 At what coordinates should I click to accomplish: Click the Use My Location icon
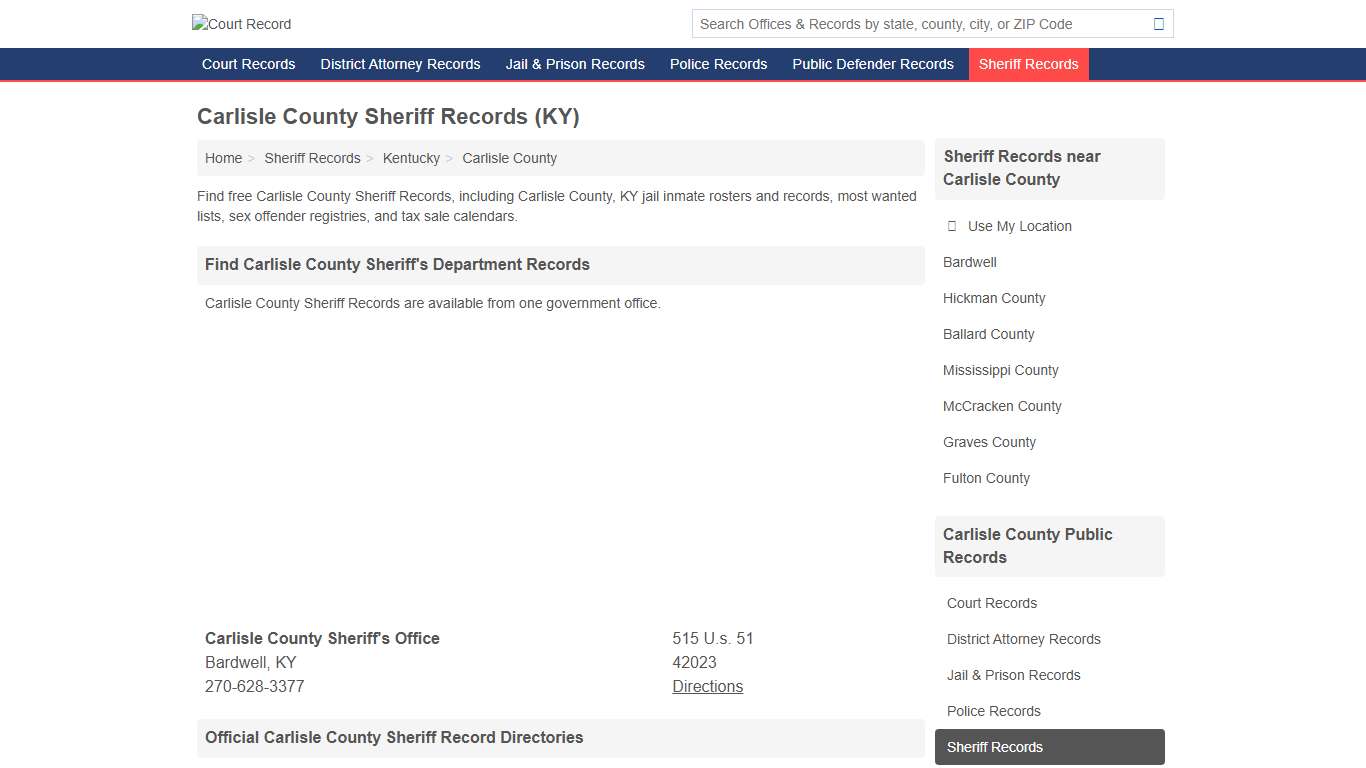[951, 226]
